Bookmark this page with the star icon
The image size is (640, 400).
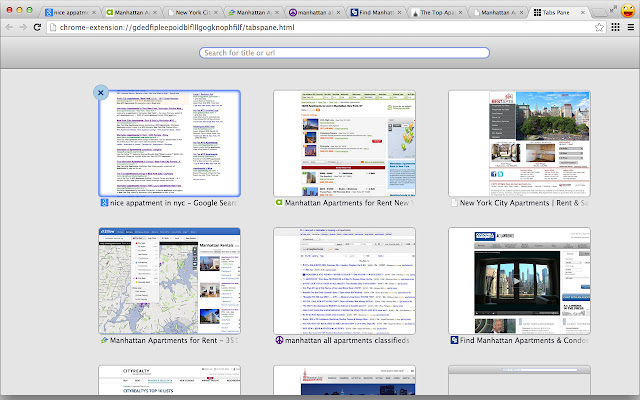click(x=599, y=28)
